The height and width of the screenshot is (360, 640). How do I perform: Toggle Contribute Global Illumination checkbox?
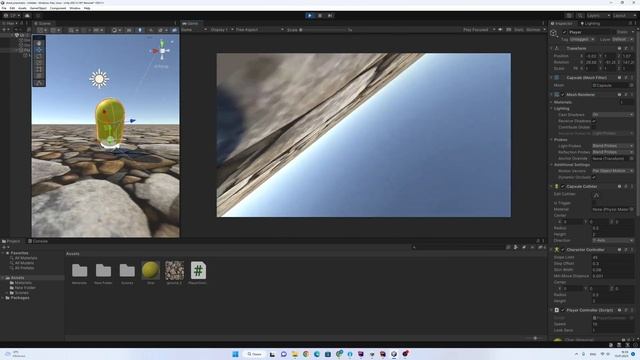click(594, 127)
